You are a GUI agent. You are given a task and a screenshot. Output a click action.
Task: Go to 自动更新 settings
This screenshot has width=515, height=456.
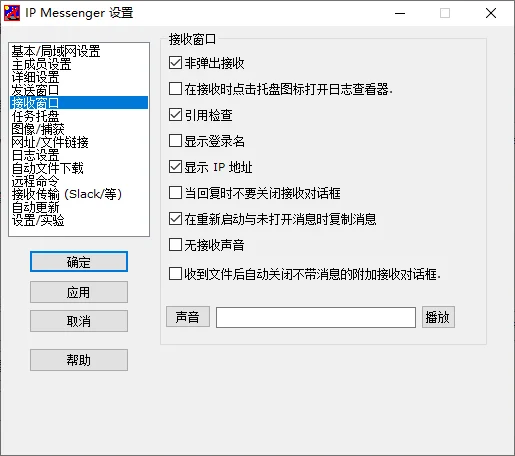(x=79, y=207)
